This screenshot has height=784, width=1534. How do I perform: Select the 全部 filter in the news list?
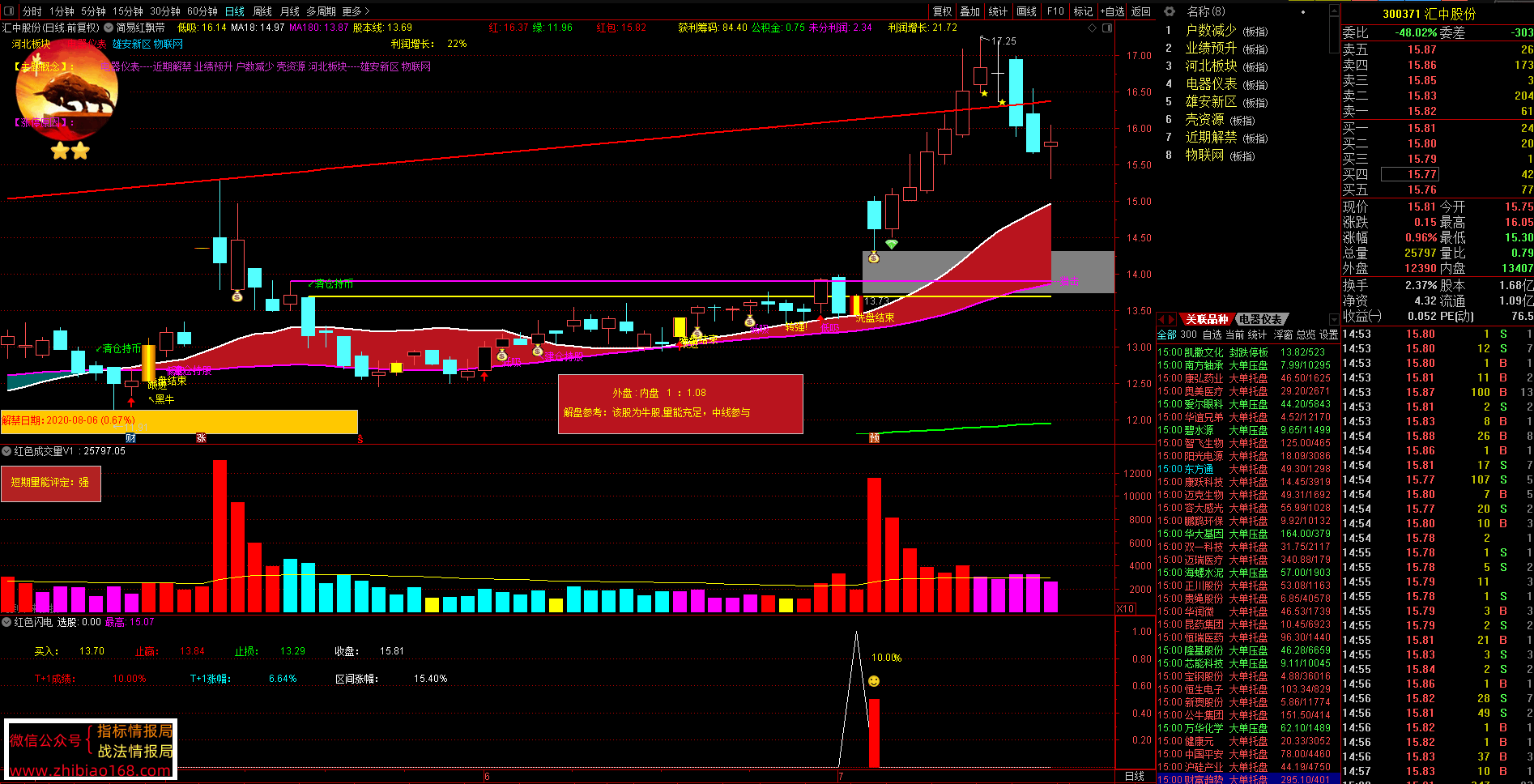tap(1166, 334)
